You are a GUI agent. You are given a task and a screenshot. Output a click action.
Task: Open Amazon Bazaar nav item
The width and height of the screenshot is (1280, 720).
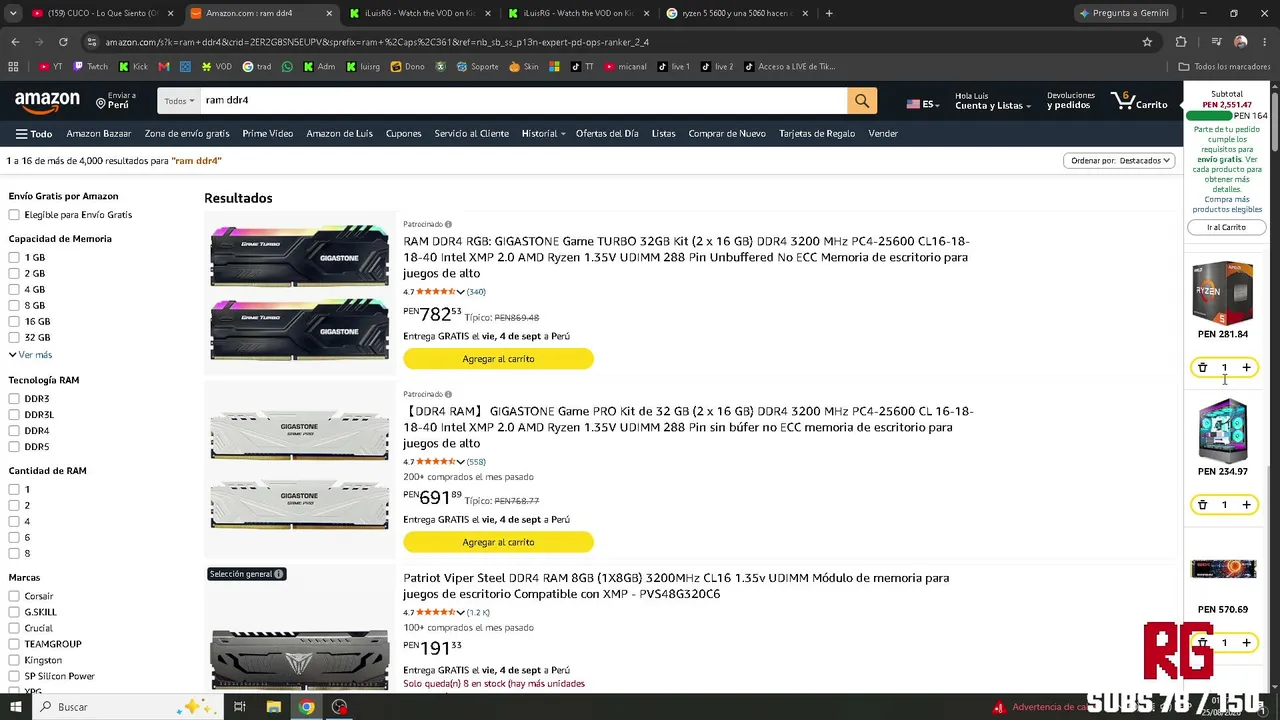coord(99,133)
